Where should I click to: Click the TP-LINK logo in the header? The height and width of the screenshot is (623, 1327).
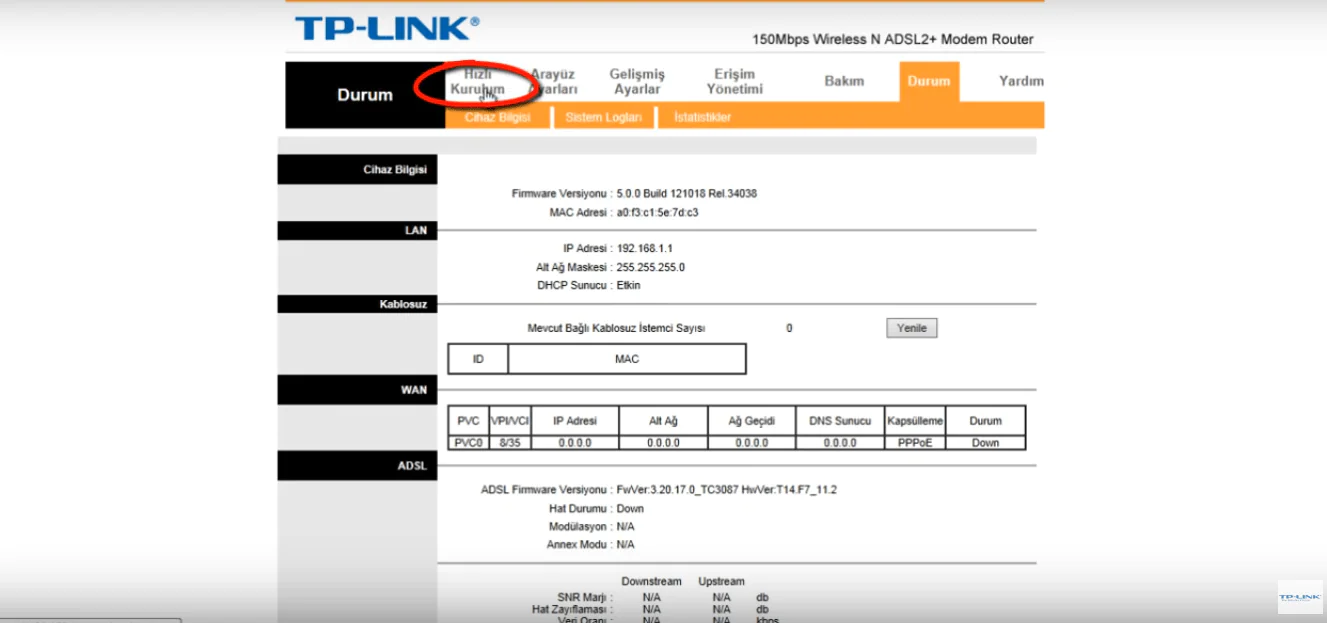coord(386,28)
